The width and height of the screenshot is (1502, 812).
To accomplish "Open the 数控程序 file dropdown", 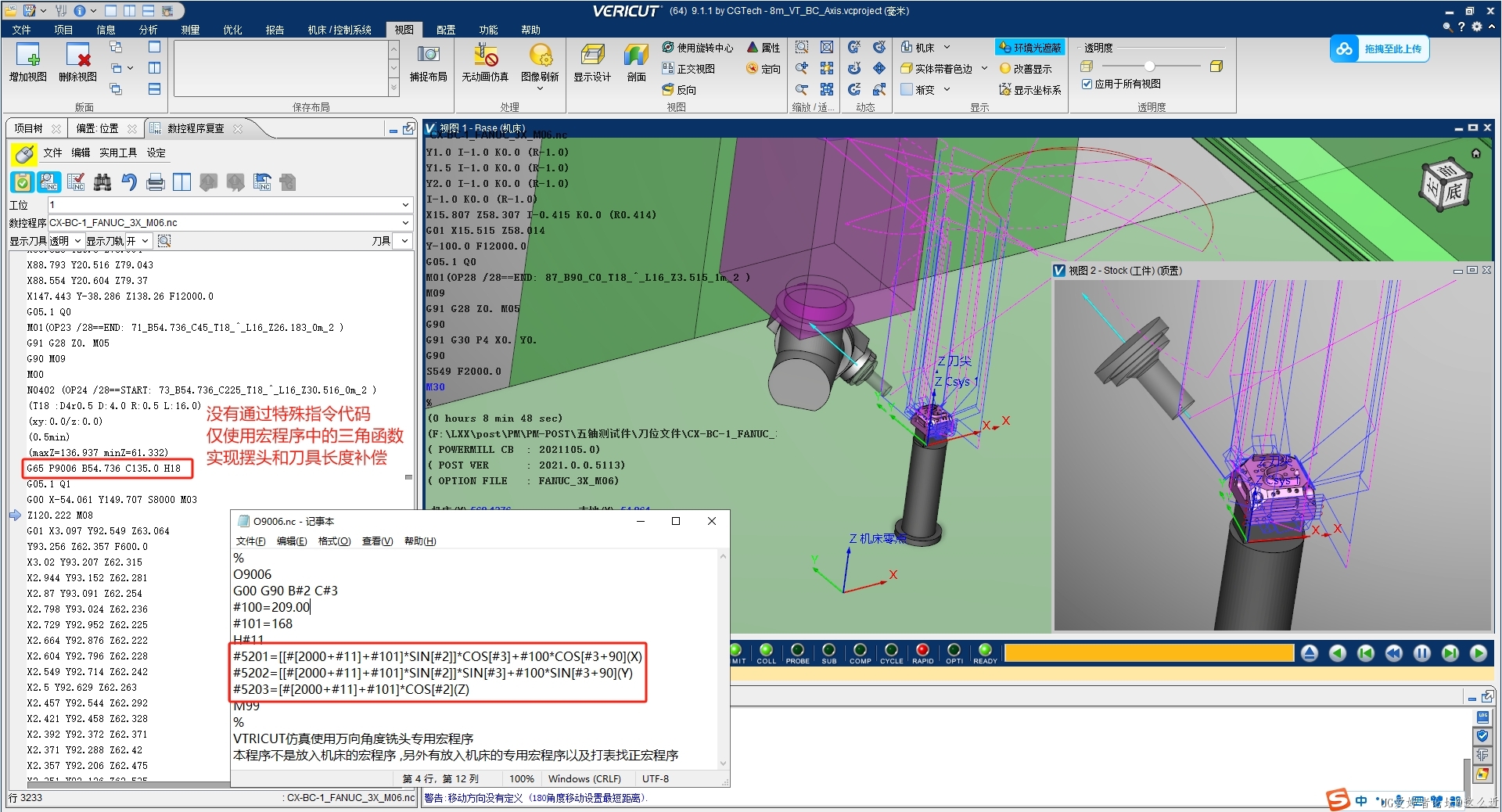I will [405, 223].
